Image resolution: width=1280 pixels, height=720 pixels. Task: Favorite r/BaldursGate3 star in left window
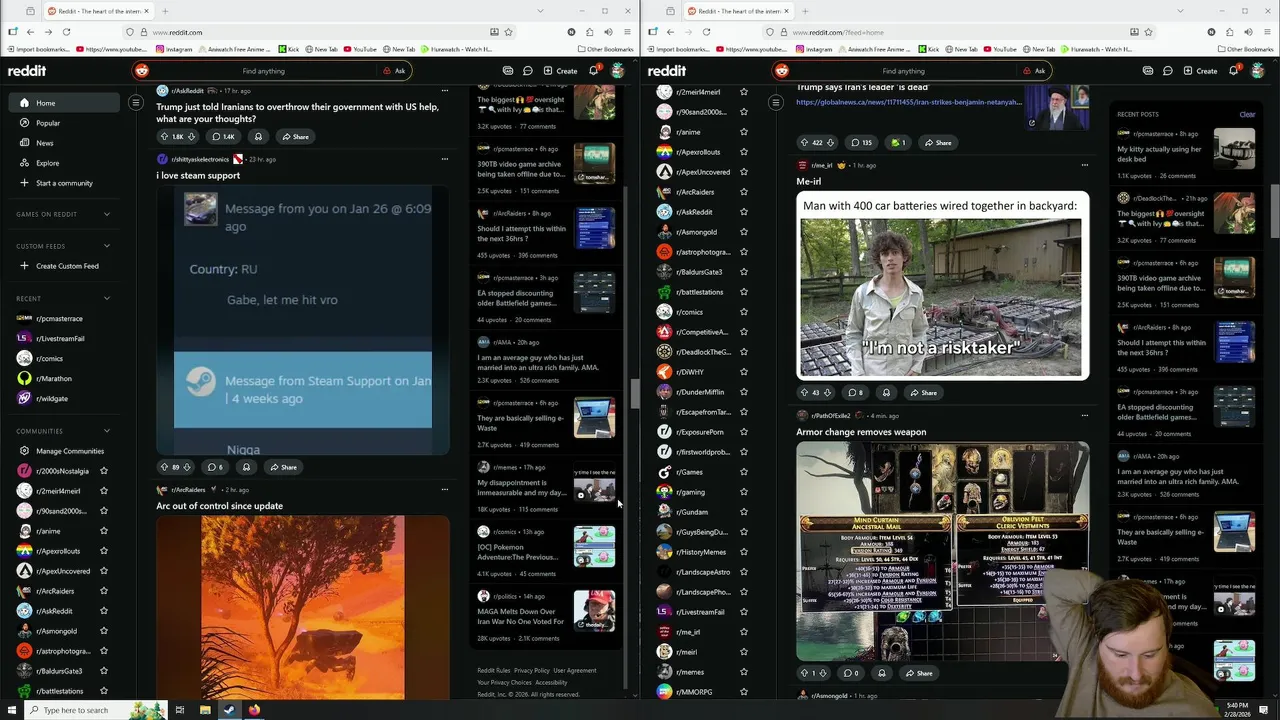click(104, 671)
